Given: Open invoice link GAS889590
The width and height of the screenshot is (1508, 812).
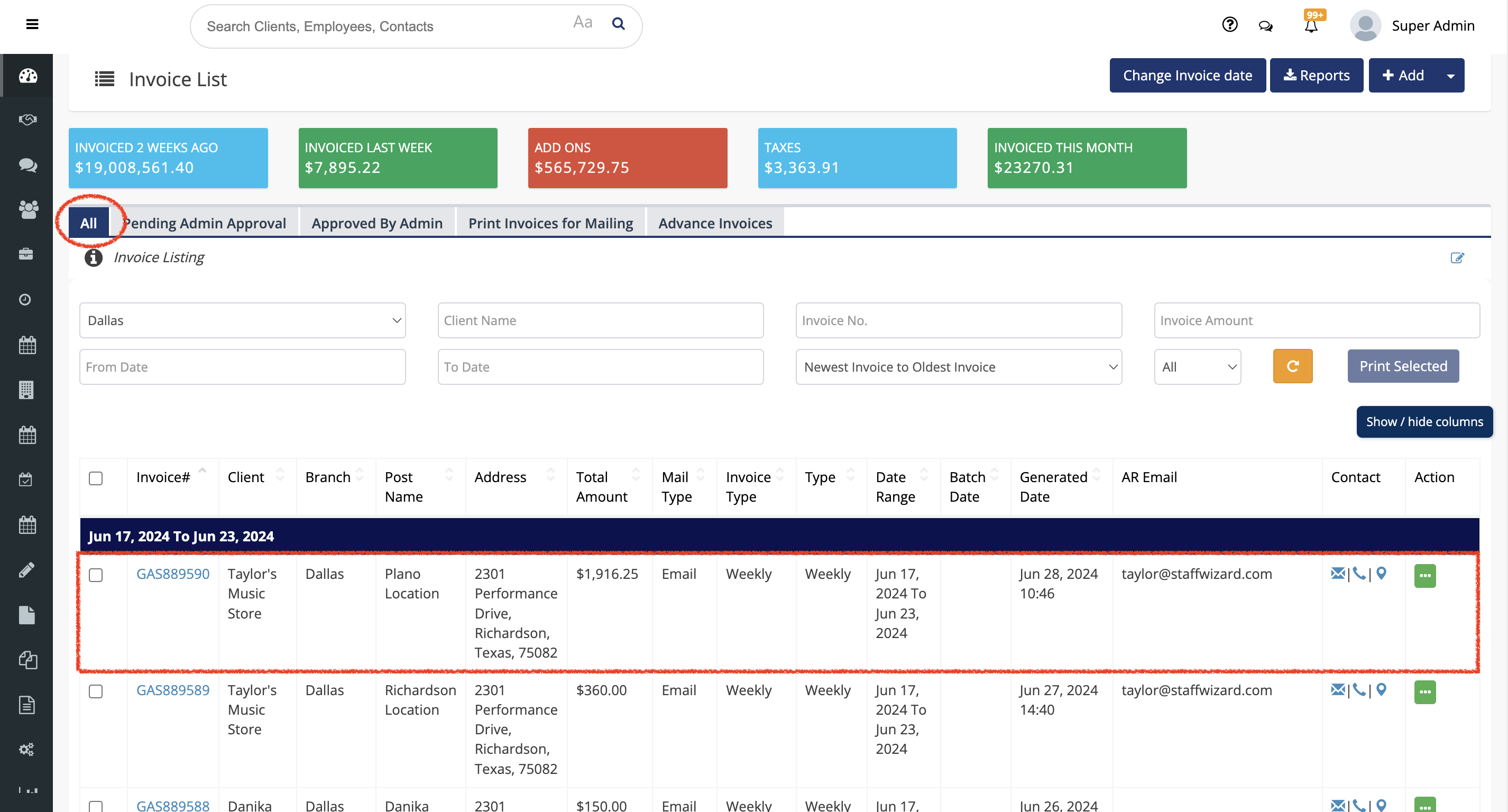Looking at the screenshot, I should pyautogui.click(x=173, y=574).
